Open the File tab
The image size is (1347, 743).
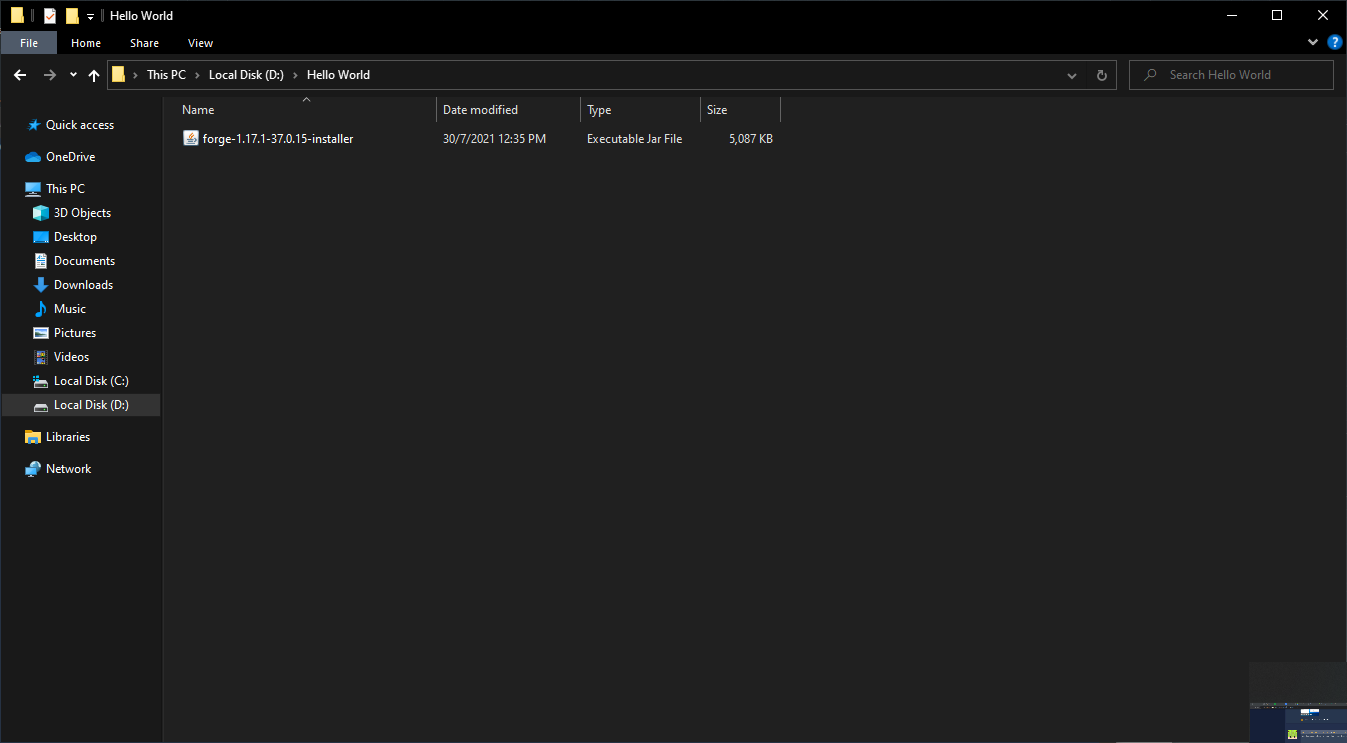(x=29, y=43)
